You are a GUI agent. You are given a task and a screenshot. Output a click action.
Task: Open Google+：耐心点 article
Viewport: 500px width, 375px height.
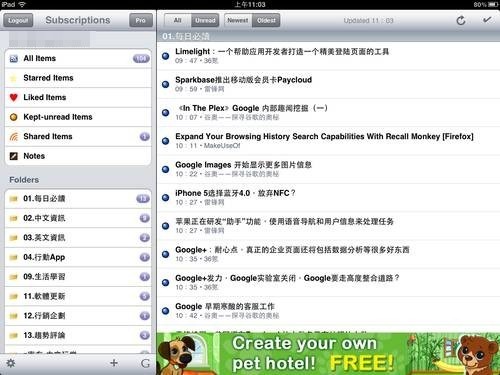click(x=328, y=254)
